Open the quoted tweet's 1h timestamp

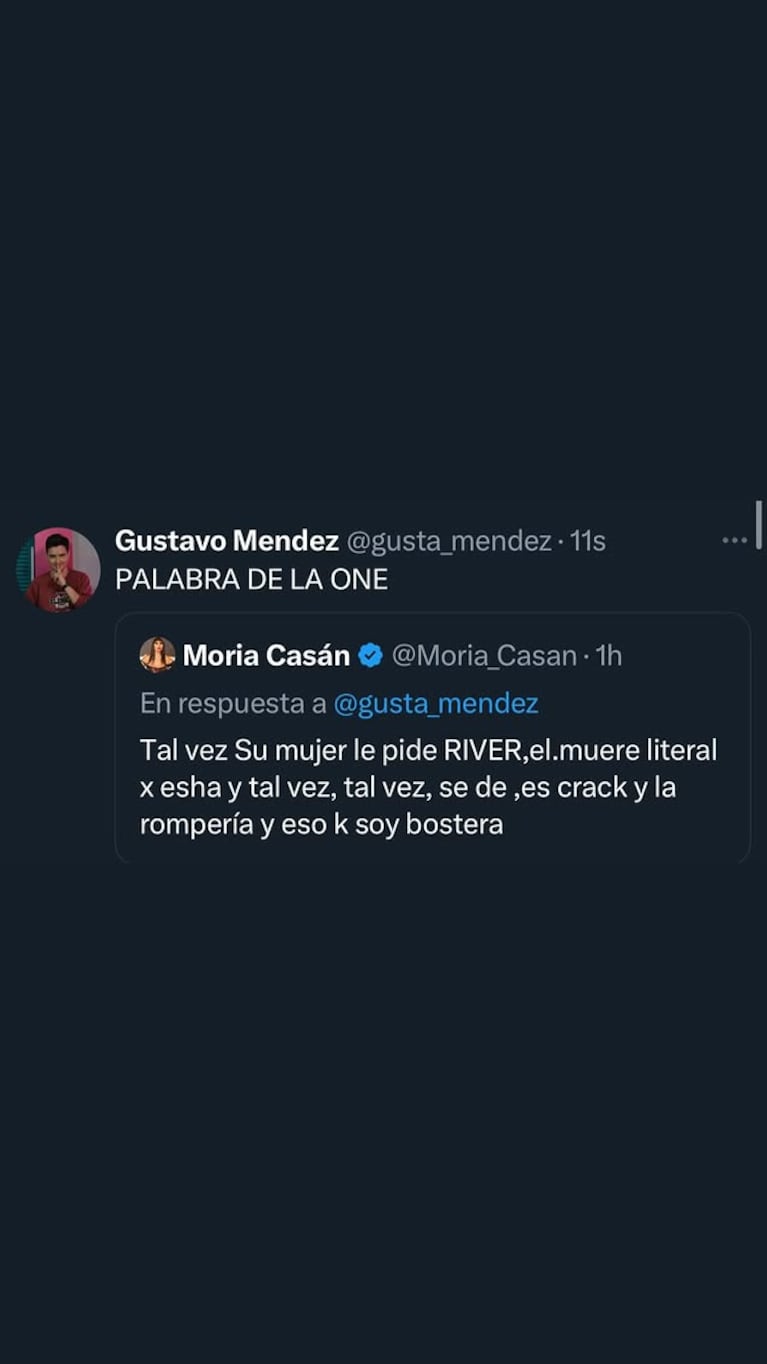point(609,656)
